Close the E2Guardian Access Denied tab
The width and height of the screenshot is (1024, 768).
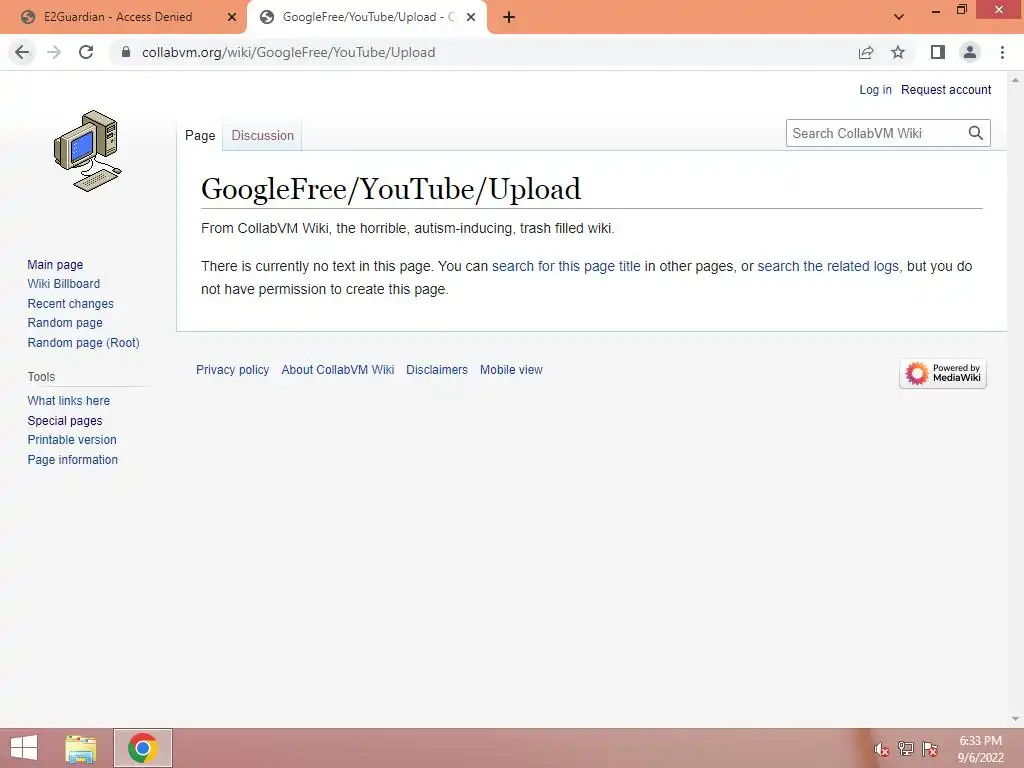[x=232, y=17]
